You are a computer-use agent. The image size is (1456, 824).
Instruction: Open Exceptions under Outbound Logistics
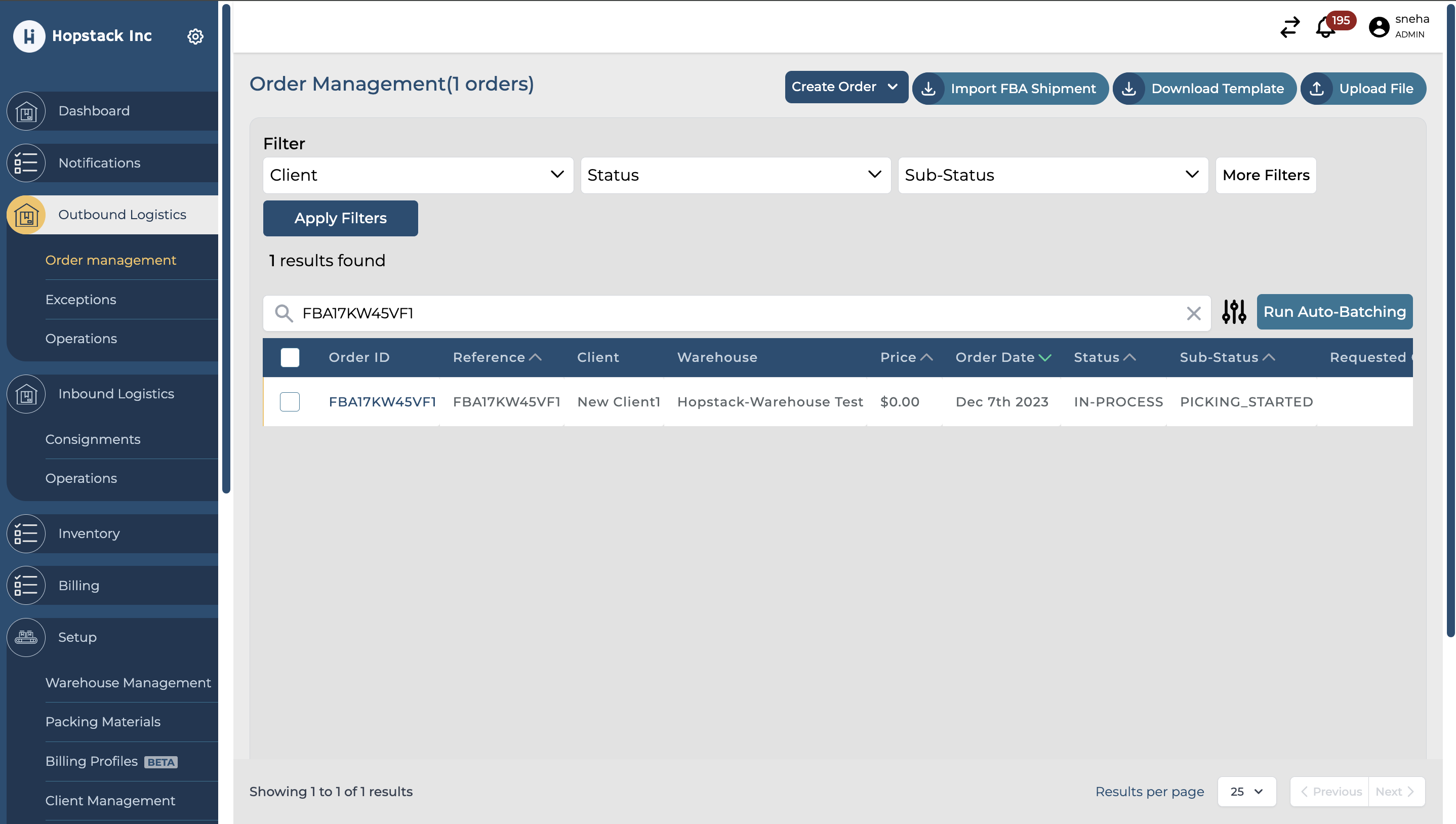(81, 299)
